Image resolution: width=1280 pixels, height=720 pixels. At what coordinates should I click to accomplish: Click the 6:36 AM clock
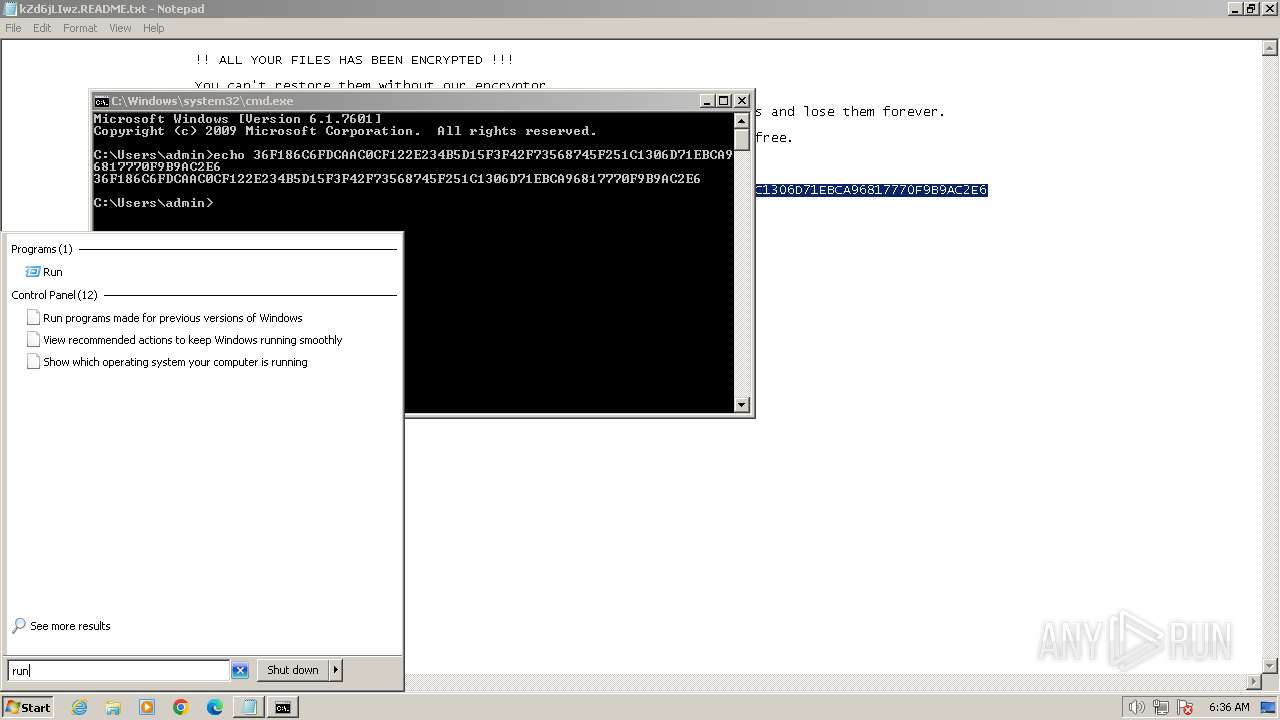coord(1229,707)
